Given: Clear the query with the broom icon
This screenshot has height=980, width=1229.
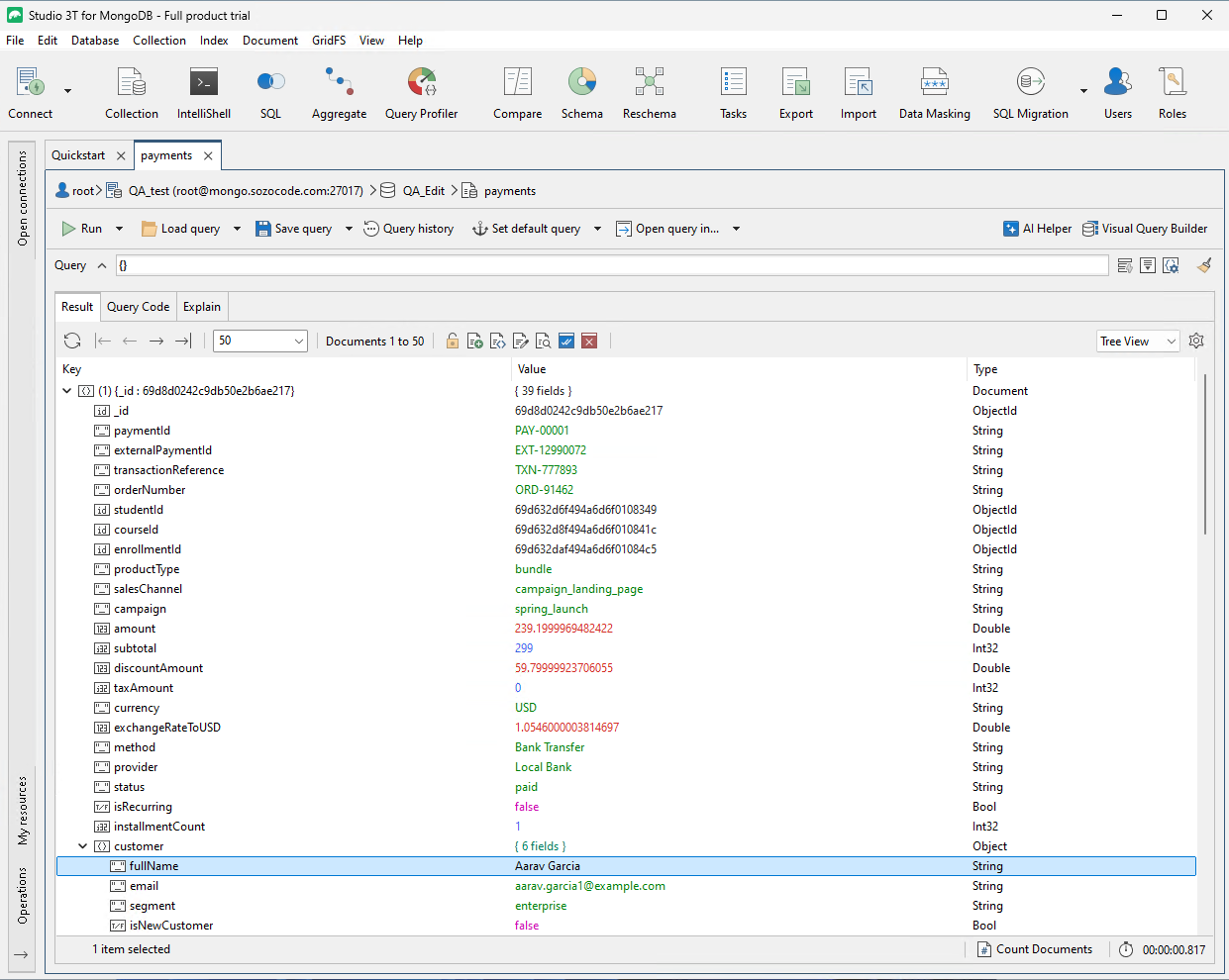Looking at the screenshot, I should click(x=1204, y=265).
